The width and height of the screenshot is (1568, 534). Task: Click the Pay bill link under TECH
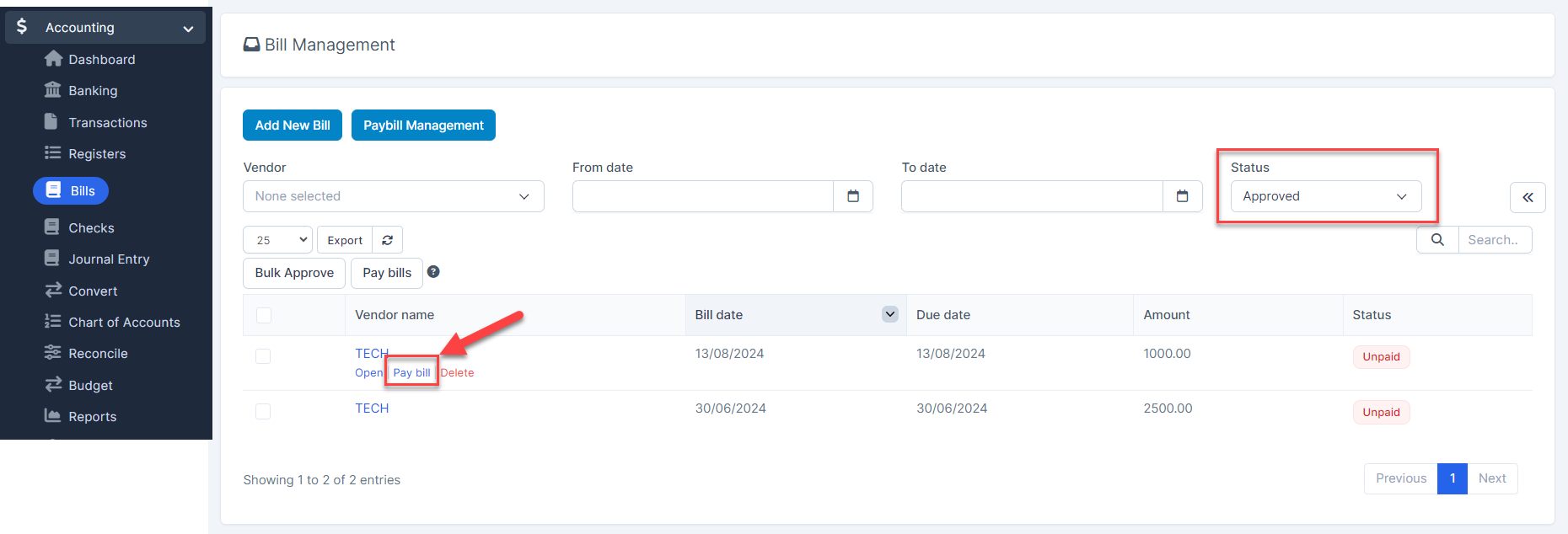coord(411,372)
